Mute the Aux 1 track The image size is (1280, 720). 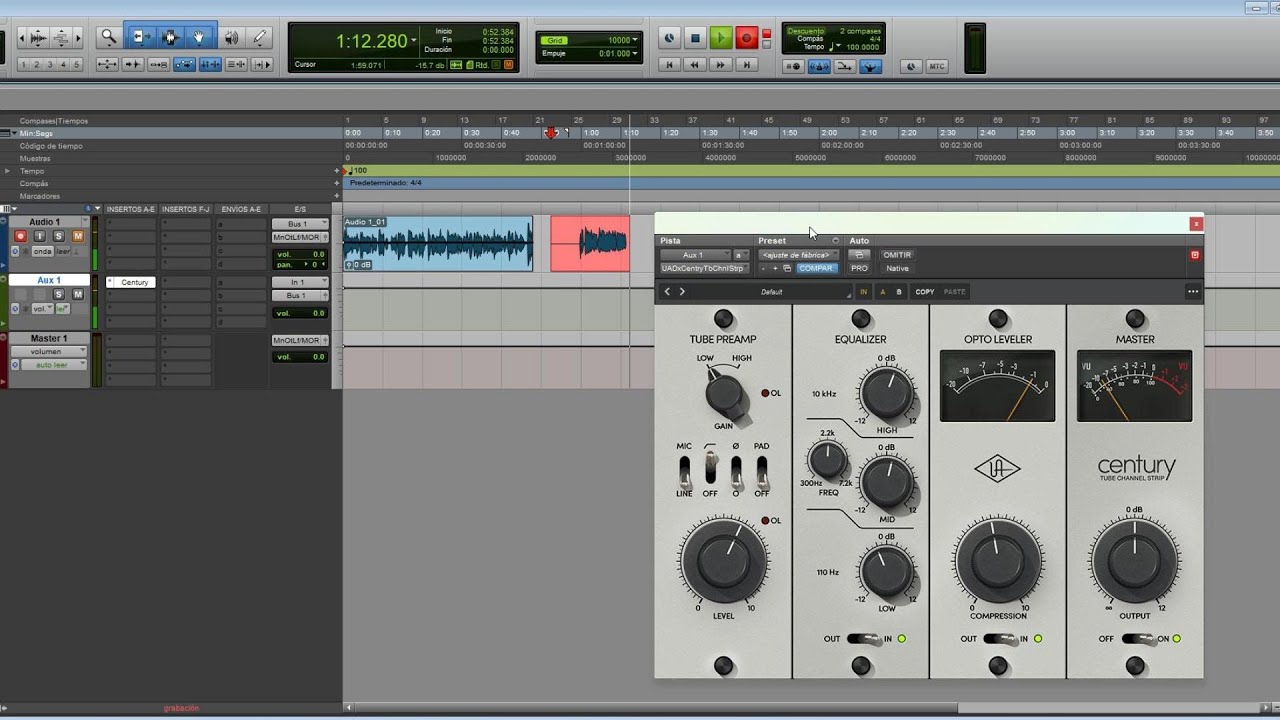[x=78, y=294]
